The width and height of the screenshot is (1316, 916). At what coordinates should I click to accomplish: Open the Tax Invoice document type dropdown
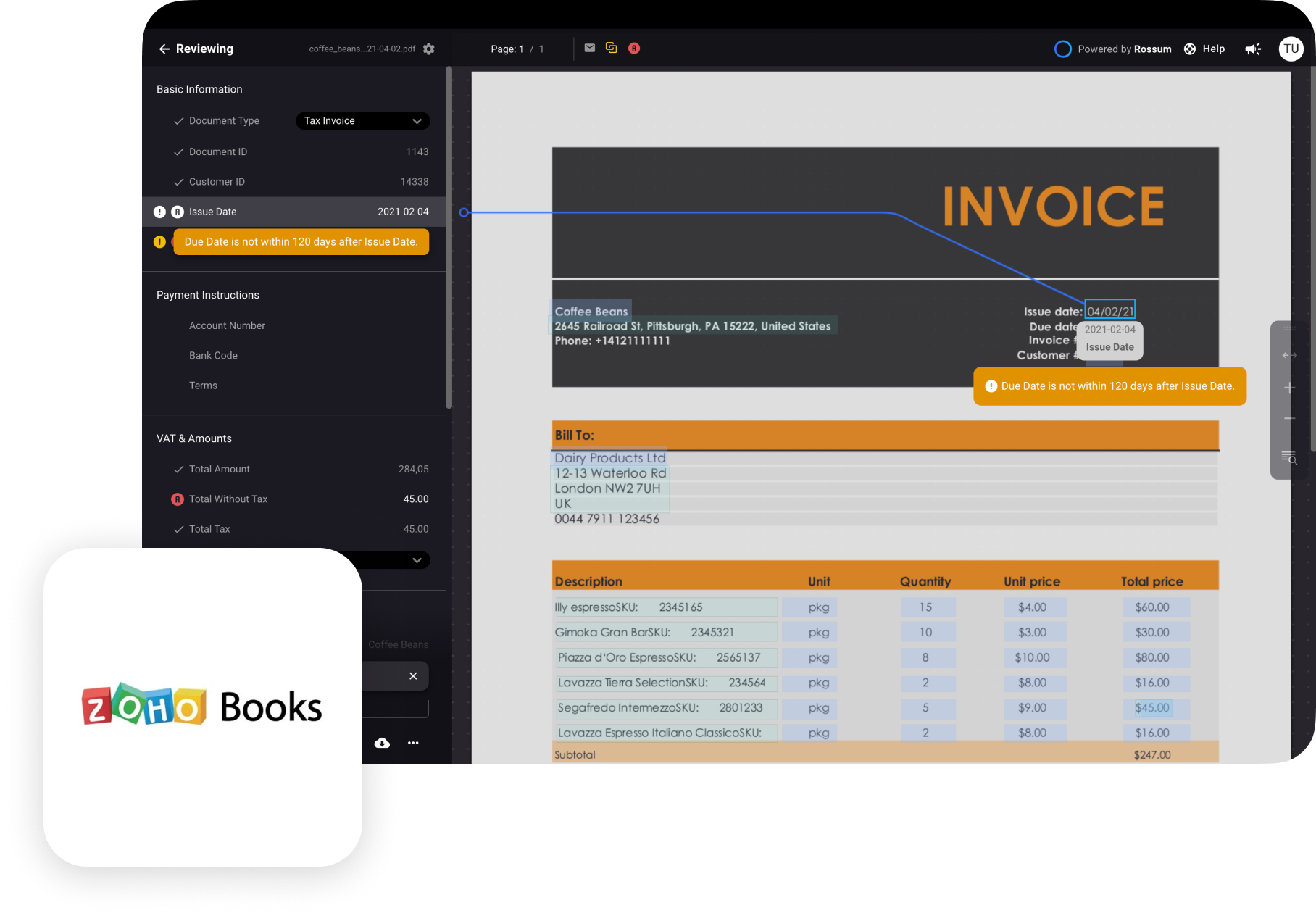[x=362, y=121]
